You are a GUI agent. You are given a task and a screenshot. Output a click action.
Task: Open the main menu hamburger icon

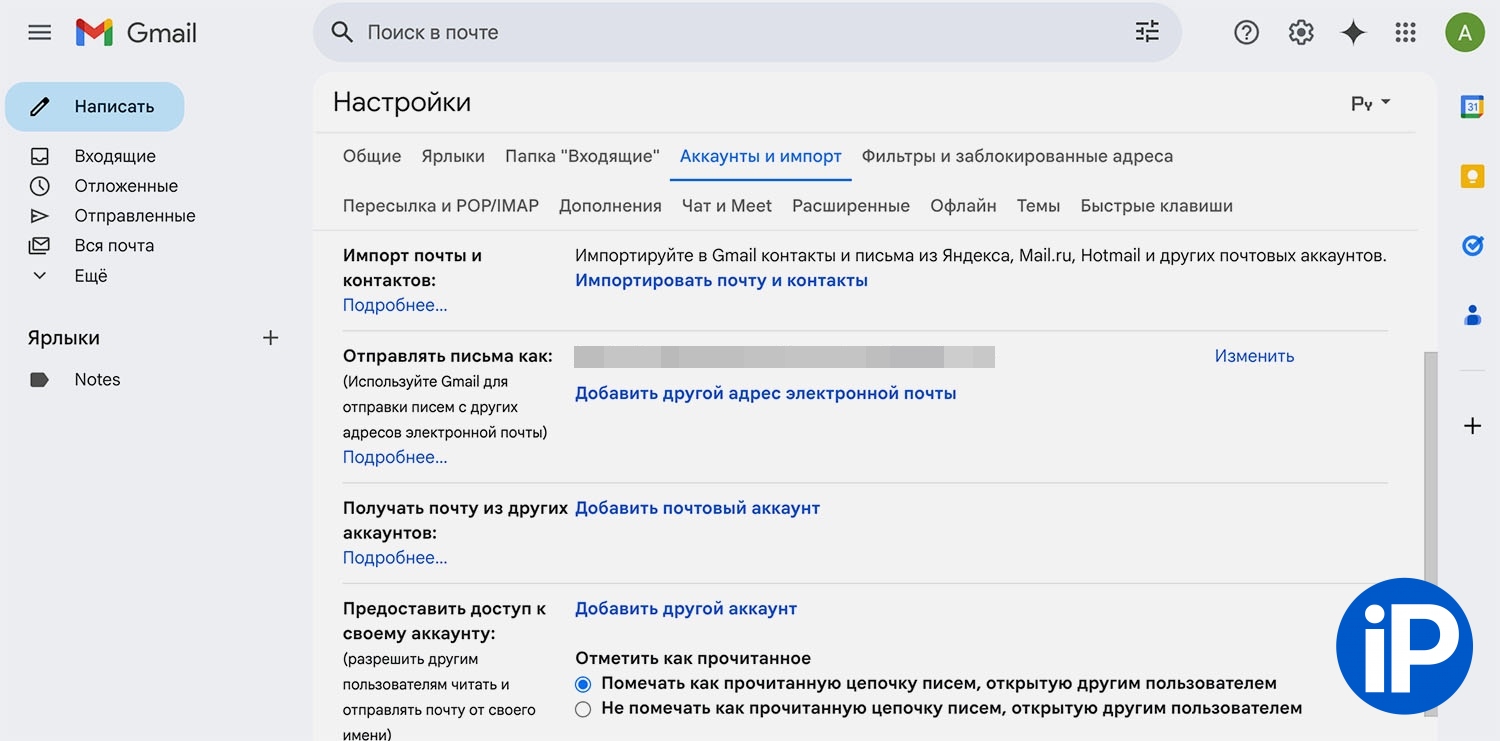pyautogui.click(x=39, y=33)
